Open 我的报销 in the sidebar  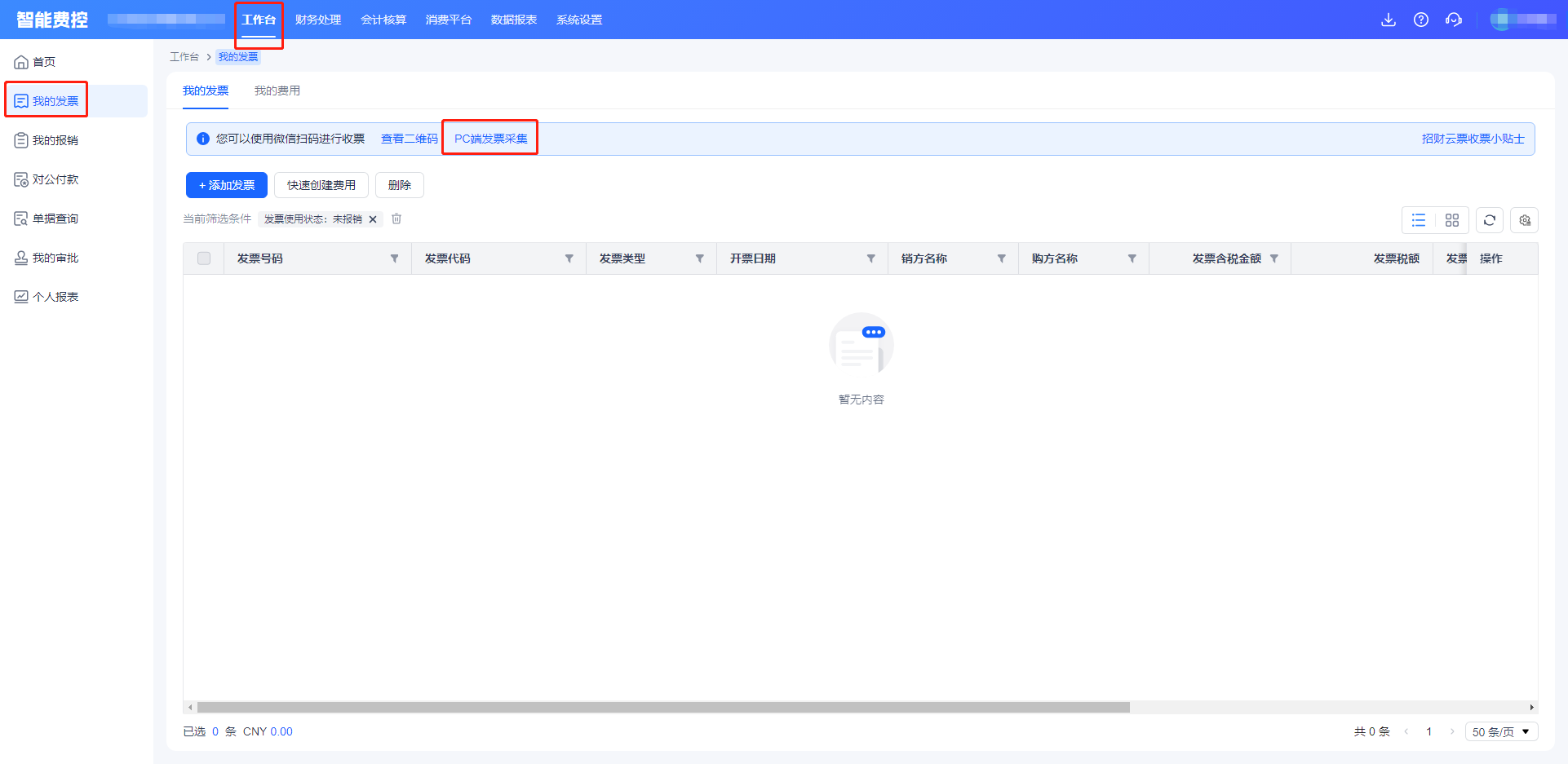coord(55,140)
